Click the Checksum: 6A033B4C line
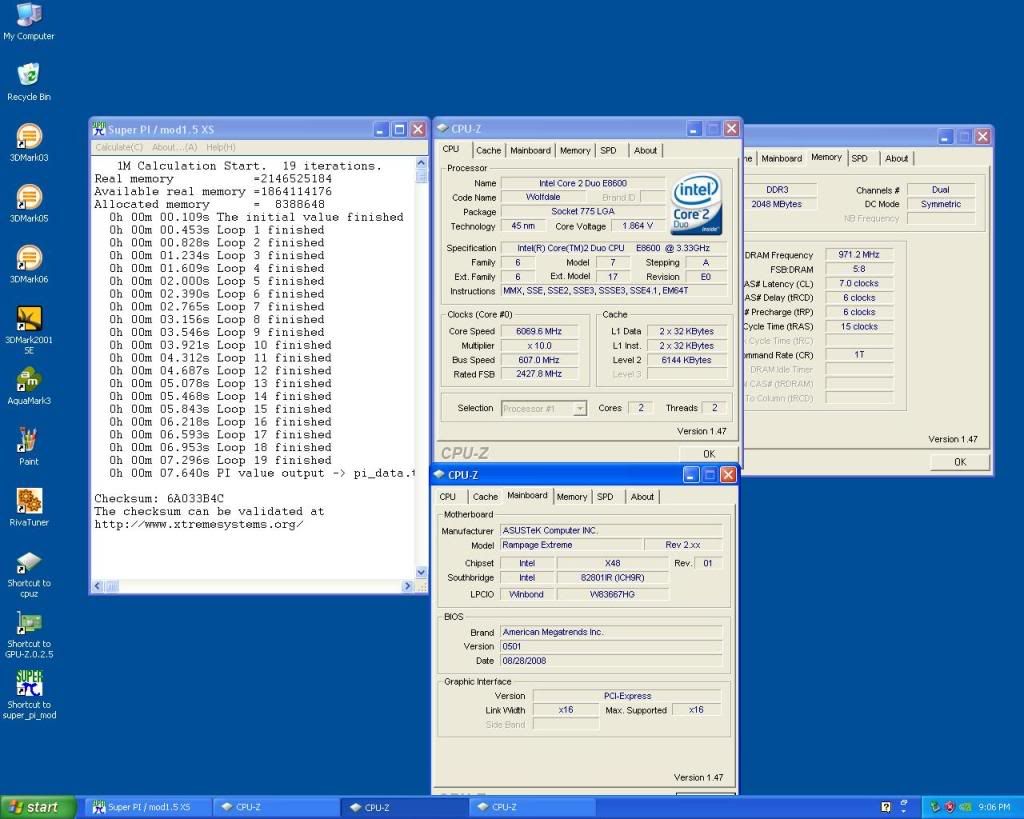 [x=159, y=498]
